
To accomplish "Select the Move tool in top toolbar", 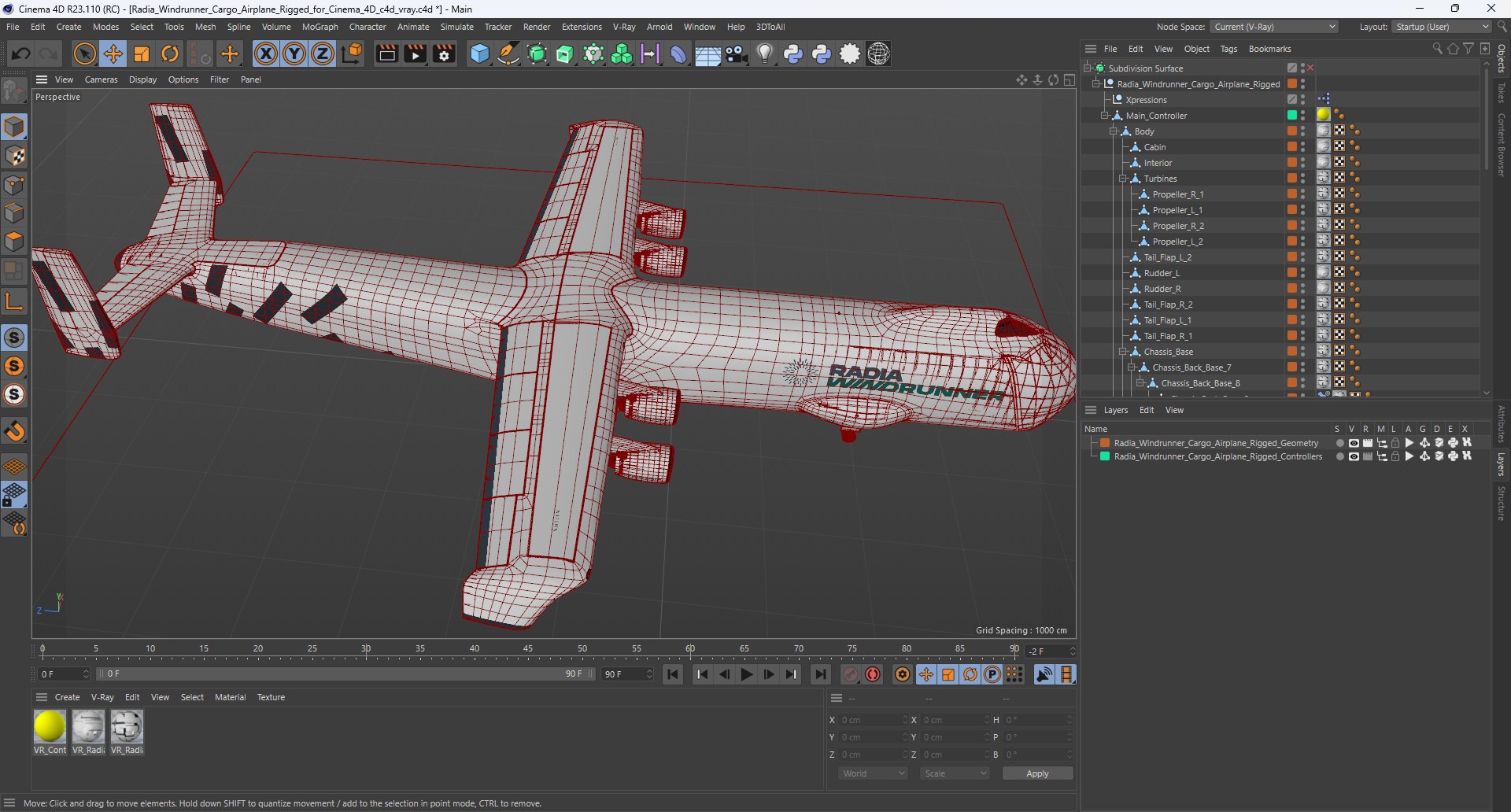I will [x=113, y=54].
